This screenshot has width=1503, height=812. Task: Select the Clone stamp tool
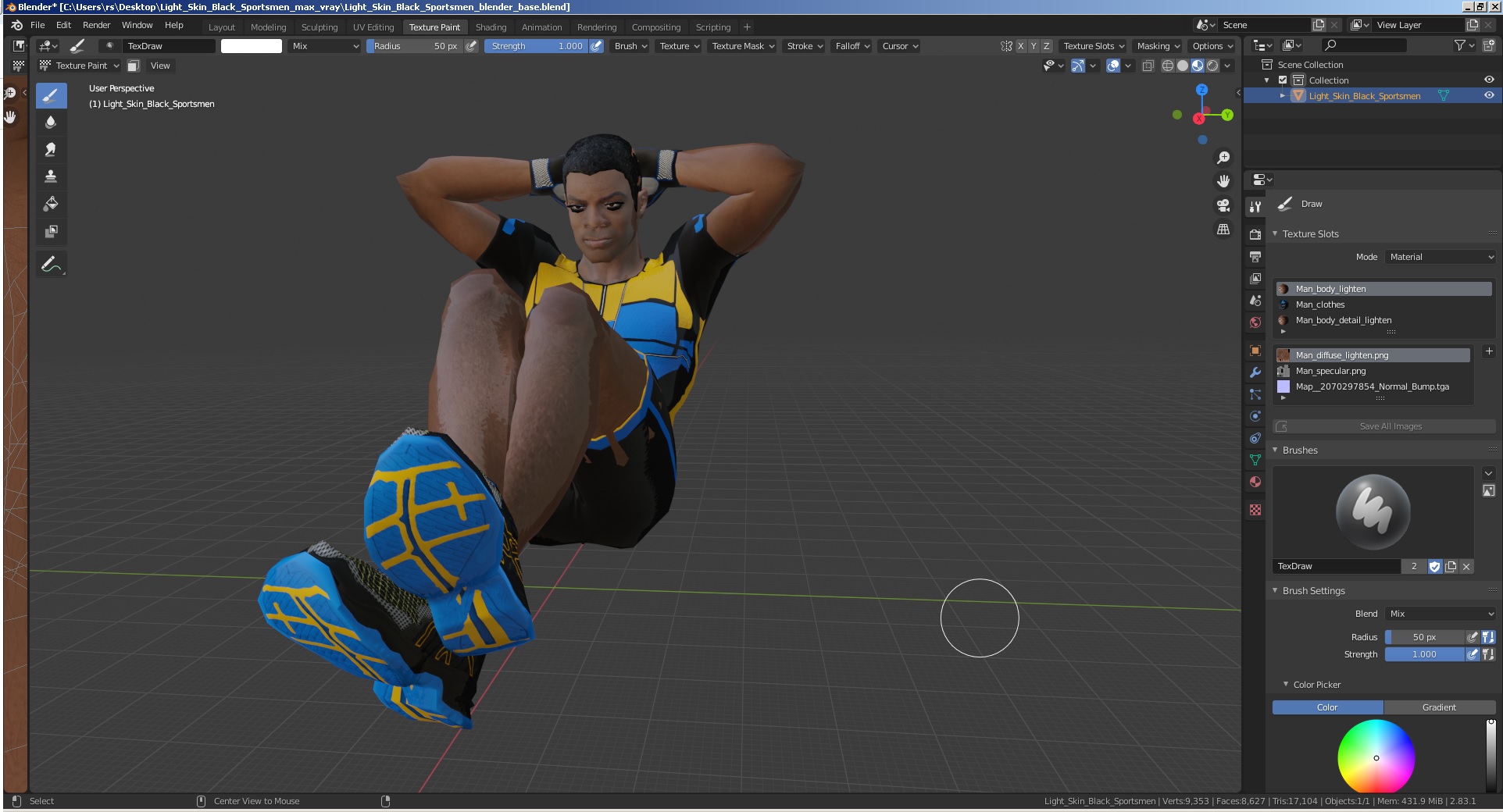pos(51,176)
